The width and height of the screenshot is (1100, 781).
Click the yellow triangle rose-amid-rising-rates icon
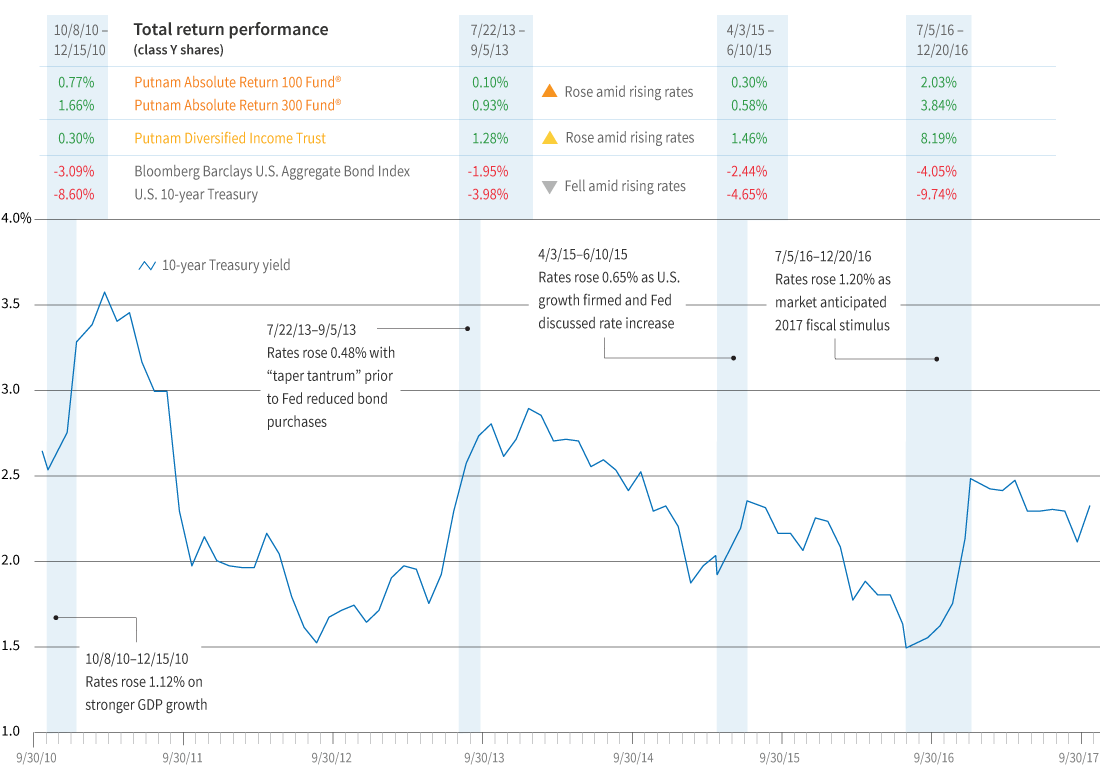(549, 138)
